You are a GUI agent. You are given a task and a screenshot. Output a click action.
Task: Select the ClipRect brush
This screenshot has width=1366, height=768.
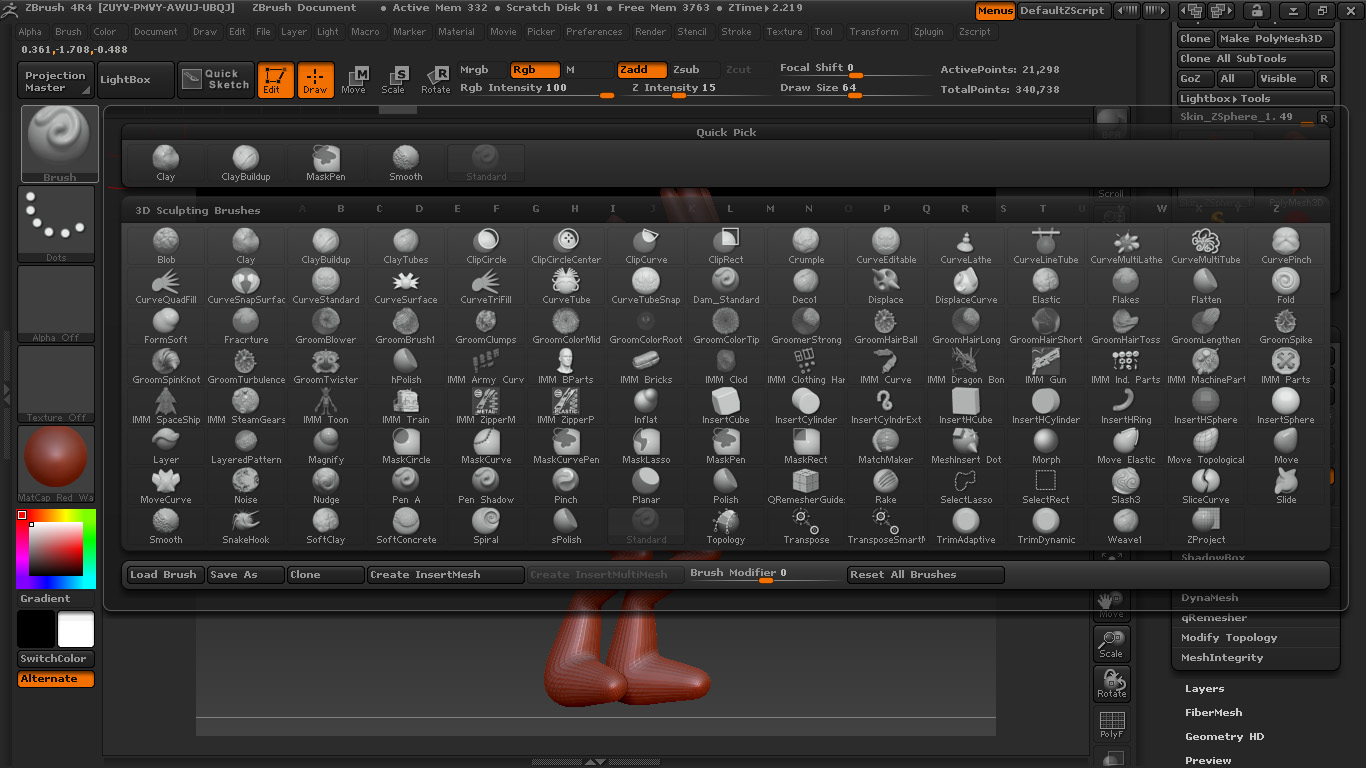tap(726, 246)
